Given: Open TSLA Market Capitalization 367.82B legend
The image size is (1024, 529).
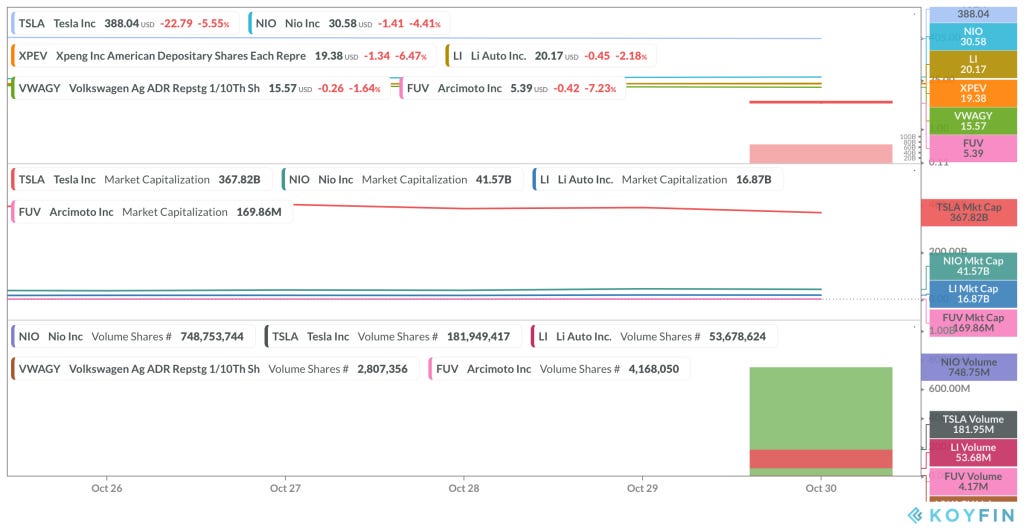Looking at the screenshot, I should 142,179.
